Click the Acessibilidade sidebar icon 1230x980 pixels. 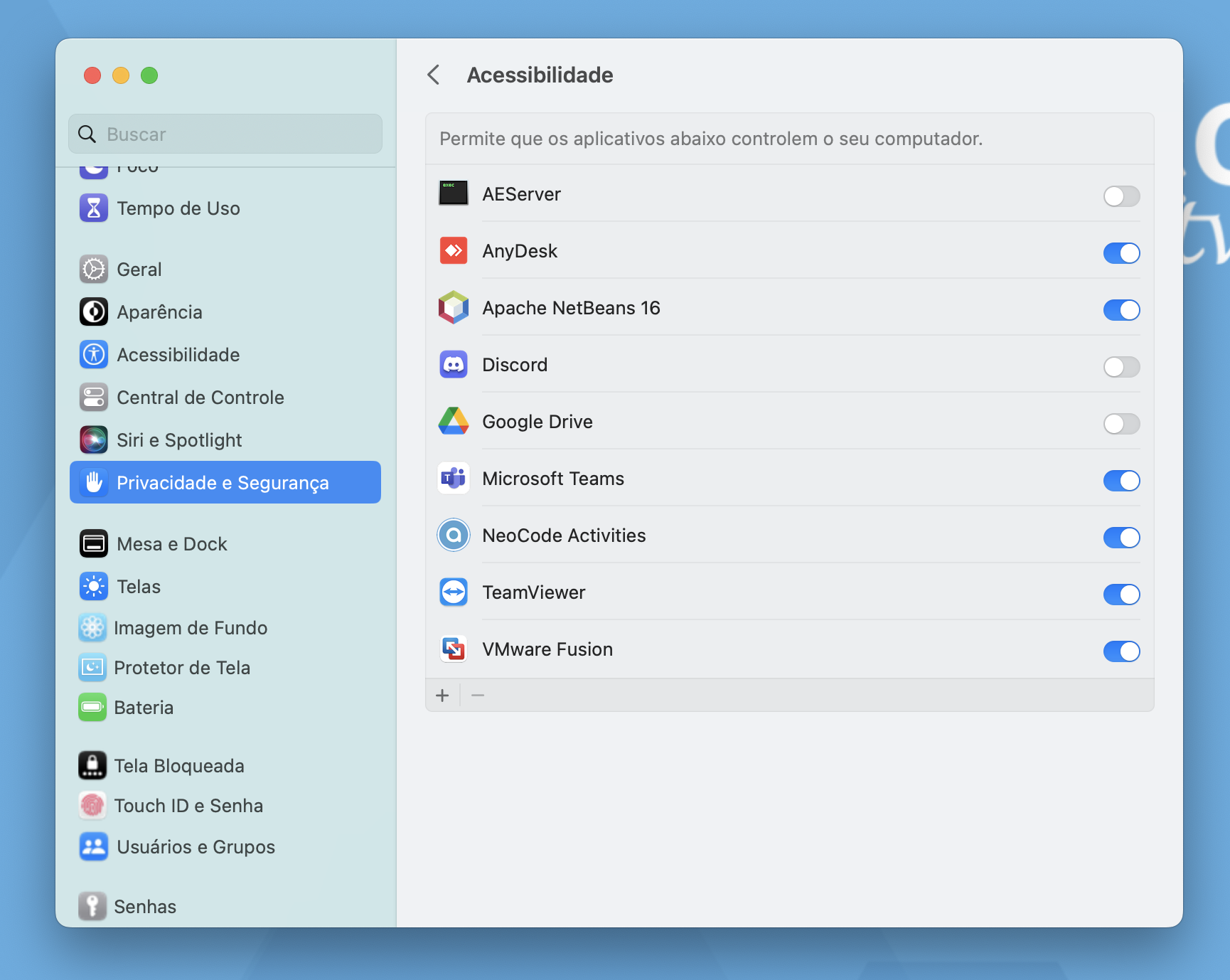(x=94, y=354)
